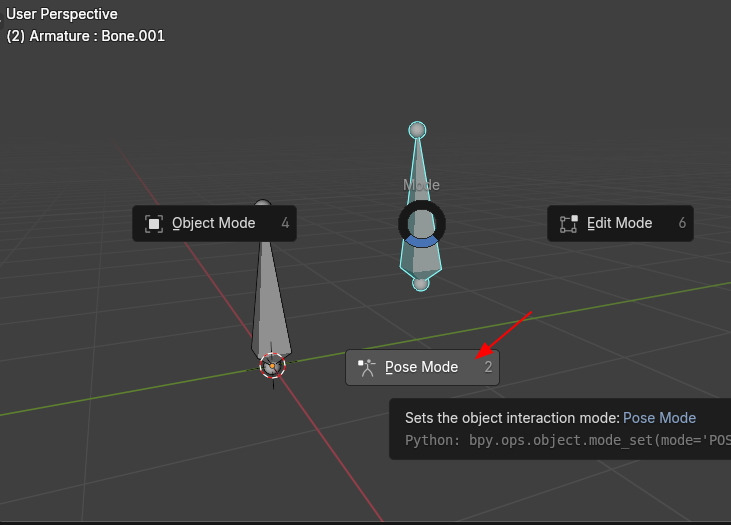Click the 3D cursor at the origin

coord(272,366)
